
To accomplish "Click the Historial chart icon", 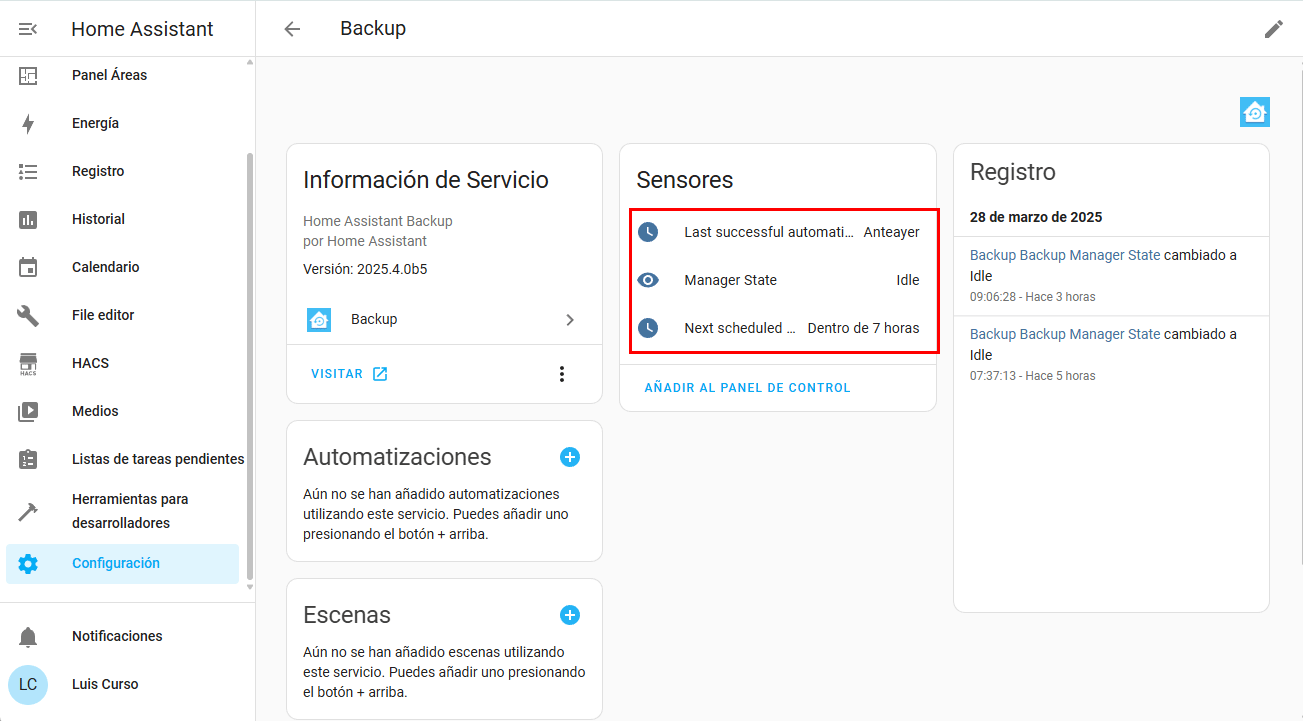I will (28, 219).
